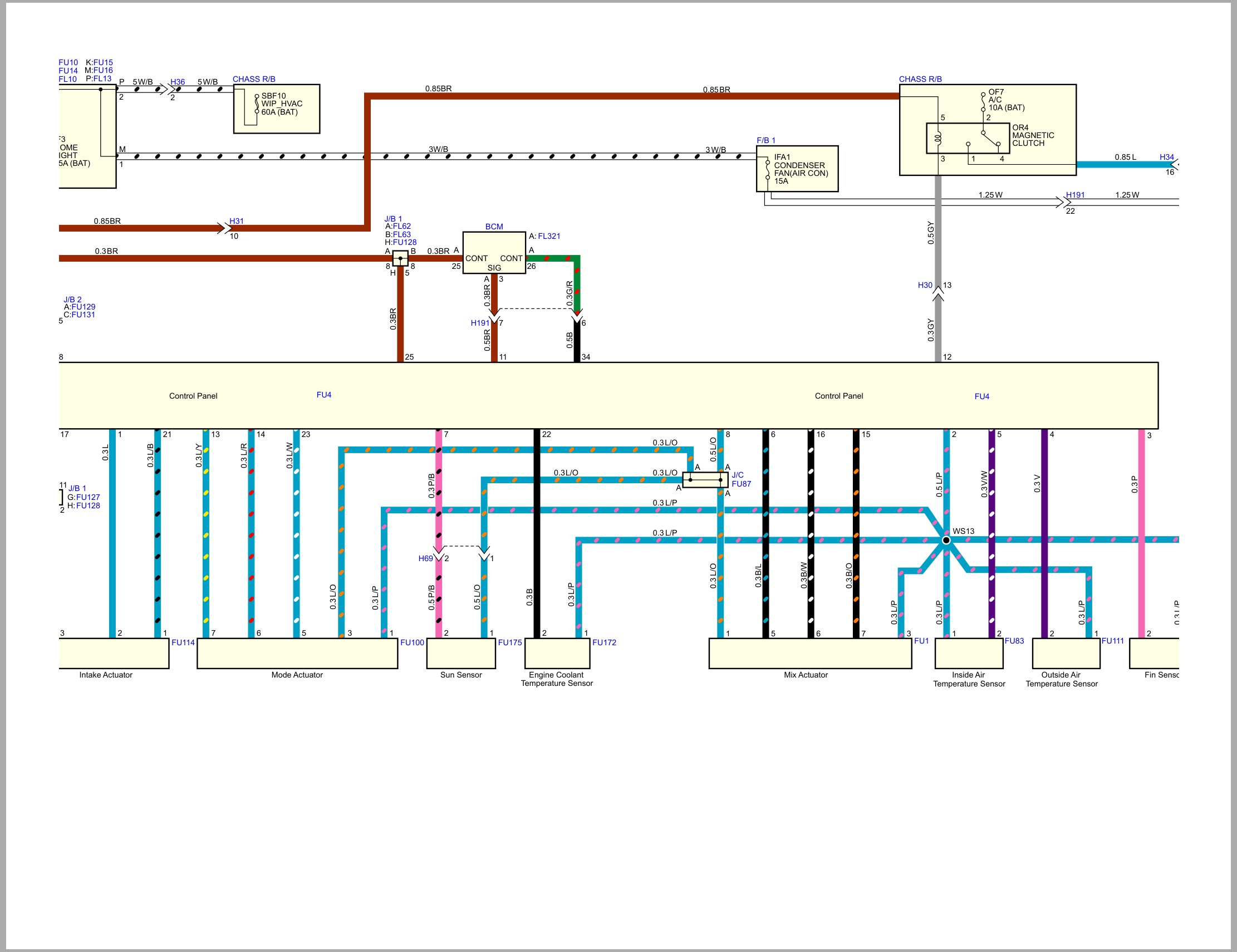1237x952 pixels.
Task: Click the FU15 connector reference
Action: click(x=103, y=62)
